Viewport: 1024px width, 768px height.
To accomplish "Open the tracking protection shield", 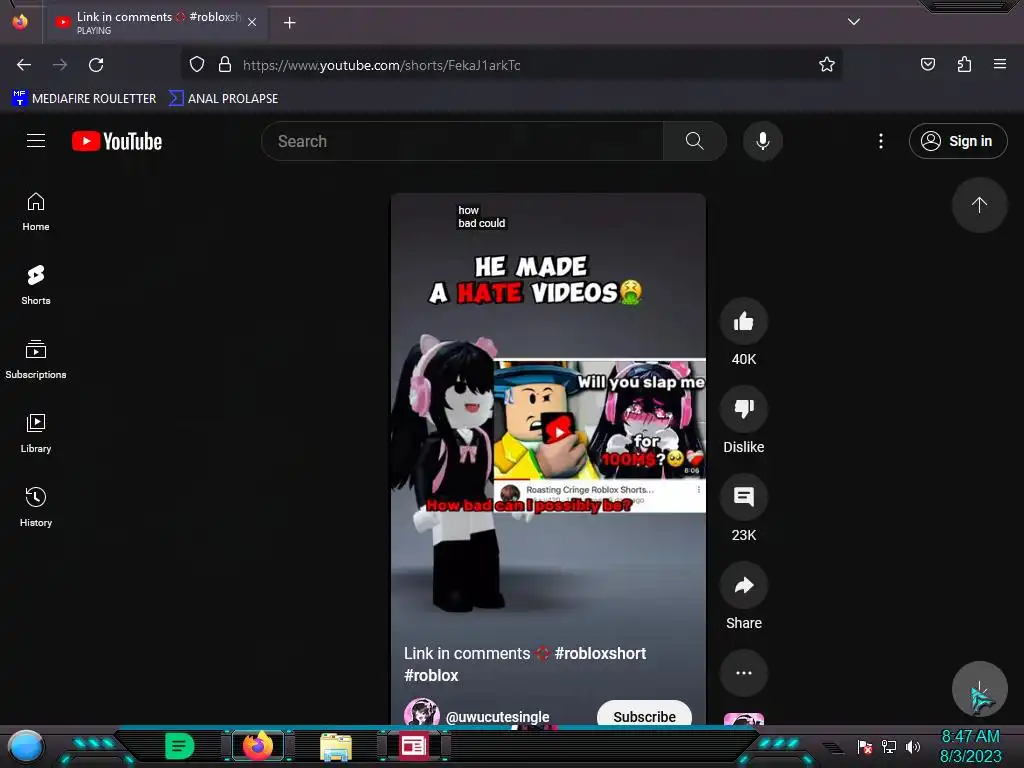I will pyautogui.click(x=197, y=64).
